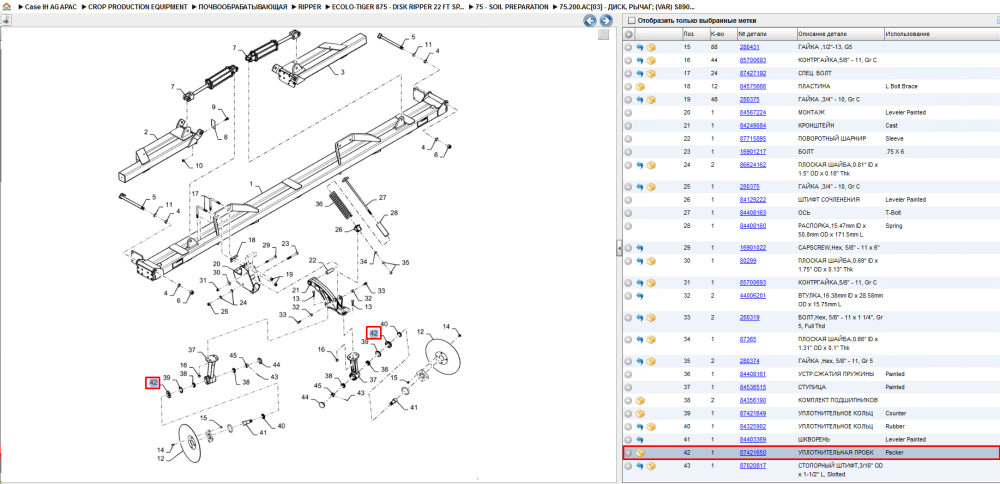Select the 'L Bolt Brace' usage cell
Image resolution: width=1000 pixels, height=484 pixels.
coord(901,86)
